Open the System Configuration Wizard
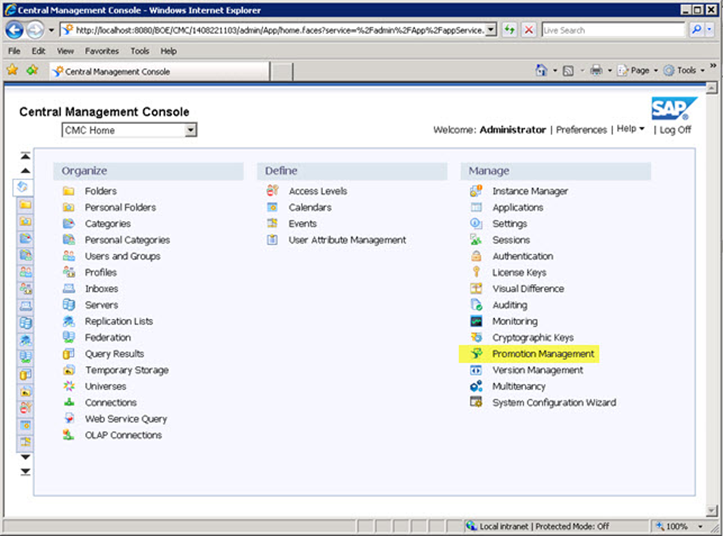Viewport: 723px width, 536px height. pyautogui.click(x=554, y=403)
